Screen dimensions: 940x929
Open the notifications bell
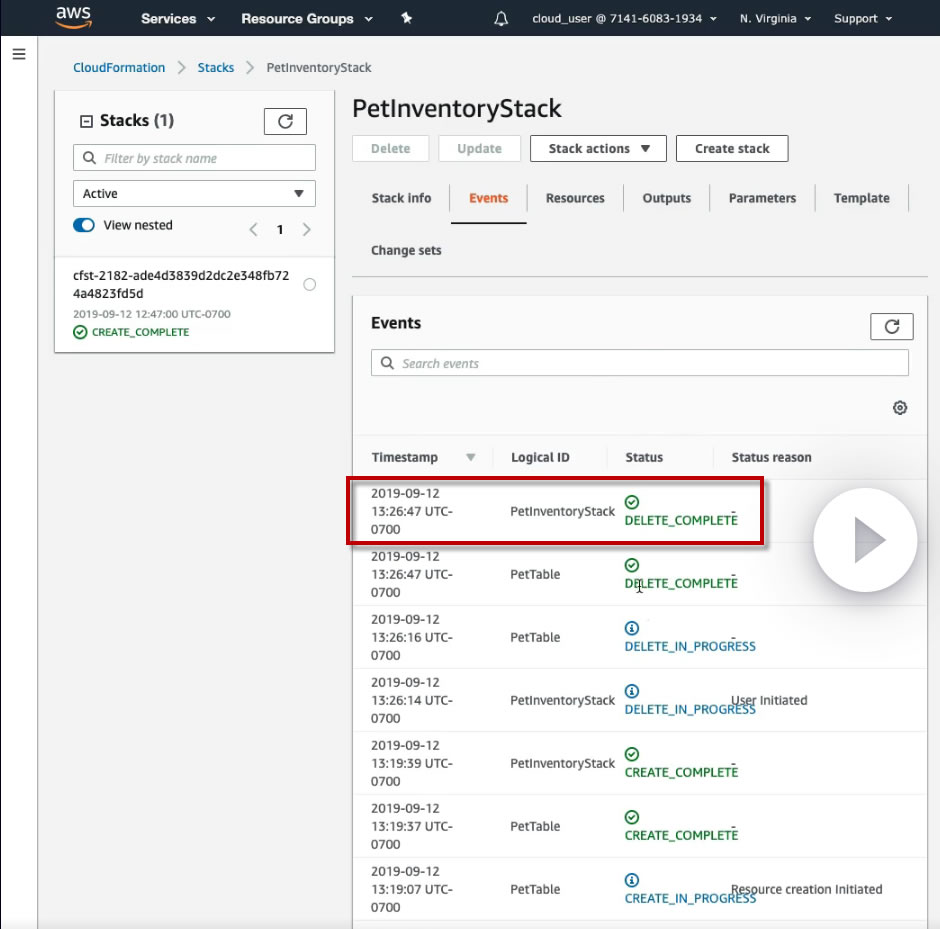[x=501, y=19]
